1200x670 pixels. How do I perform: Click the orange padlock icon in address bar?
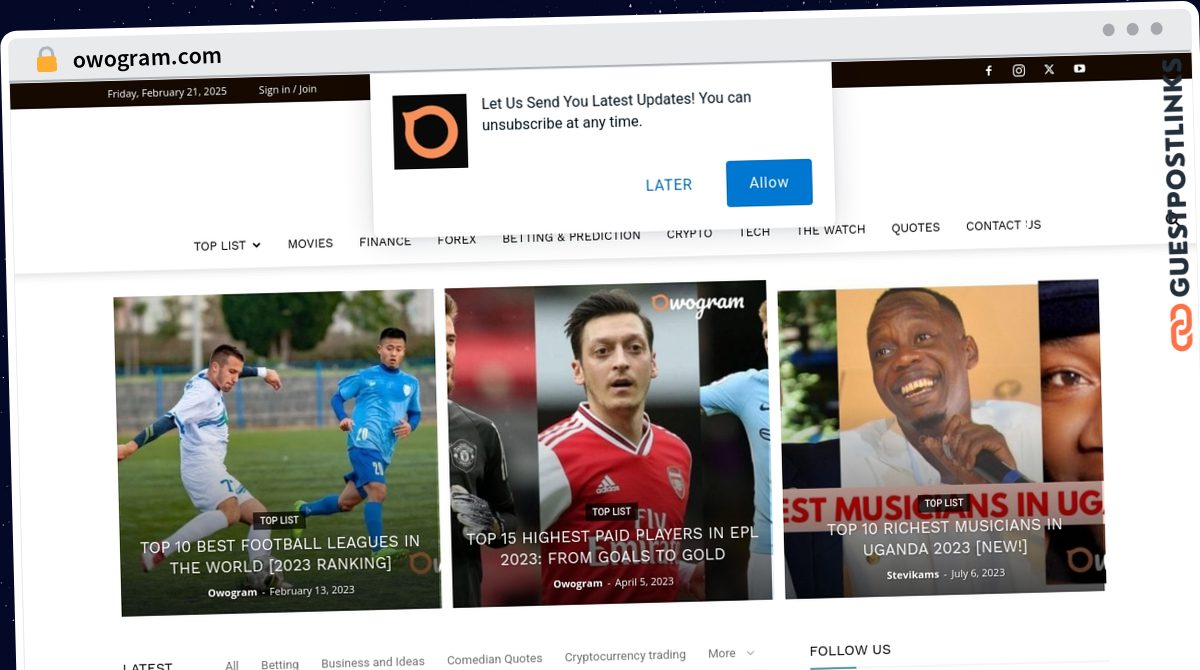46,59
